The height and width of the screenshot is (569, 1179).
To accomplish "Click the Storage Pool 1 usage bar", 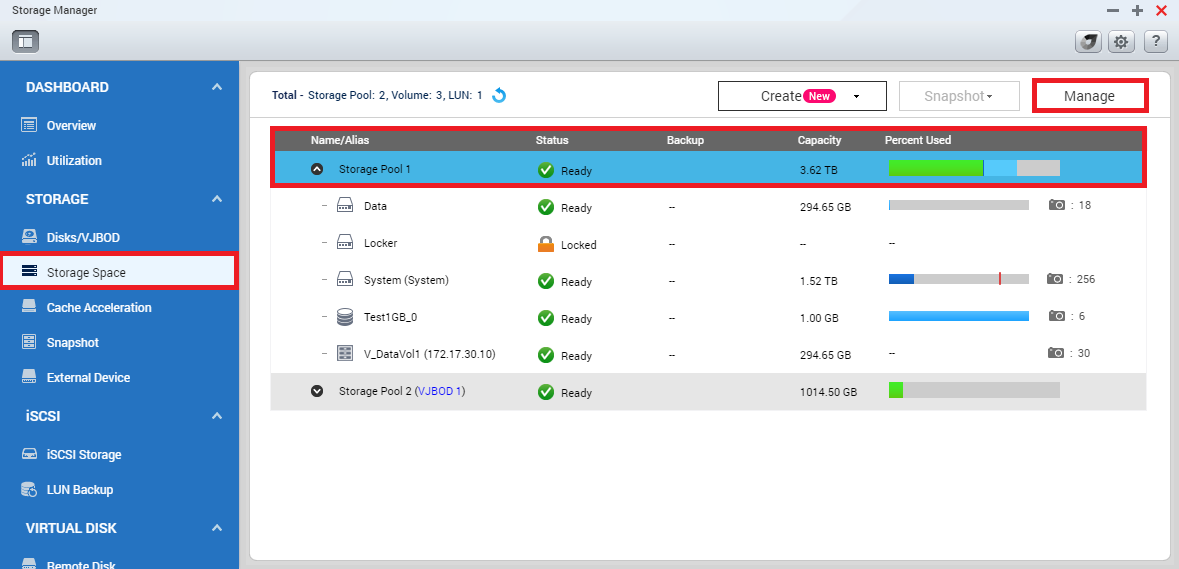I will [974, 168].
